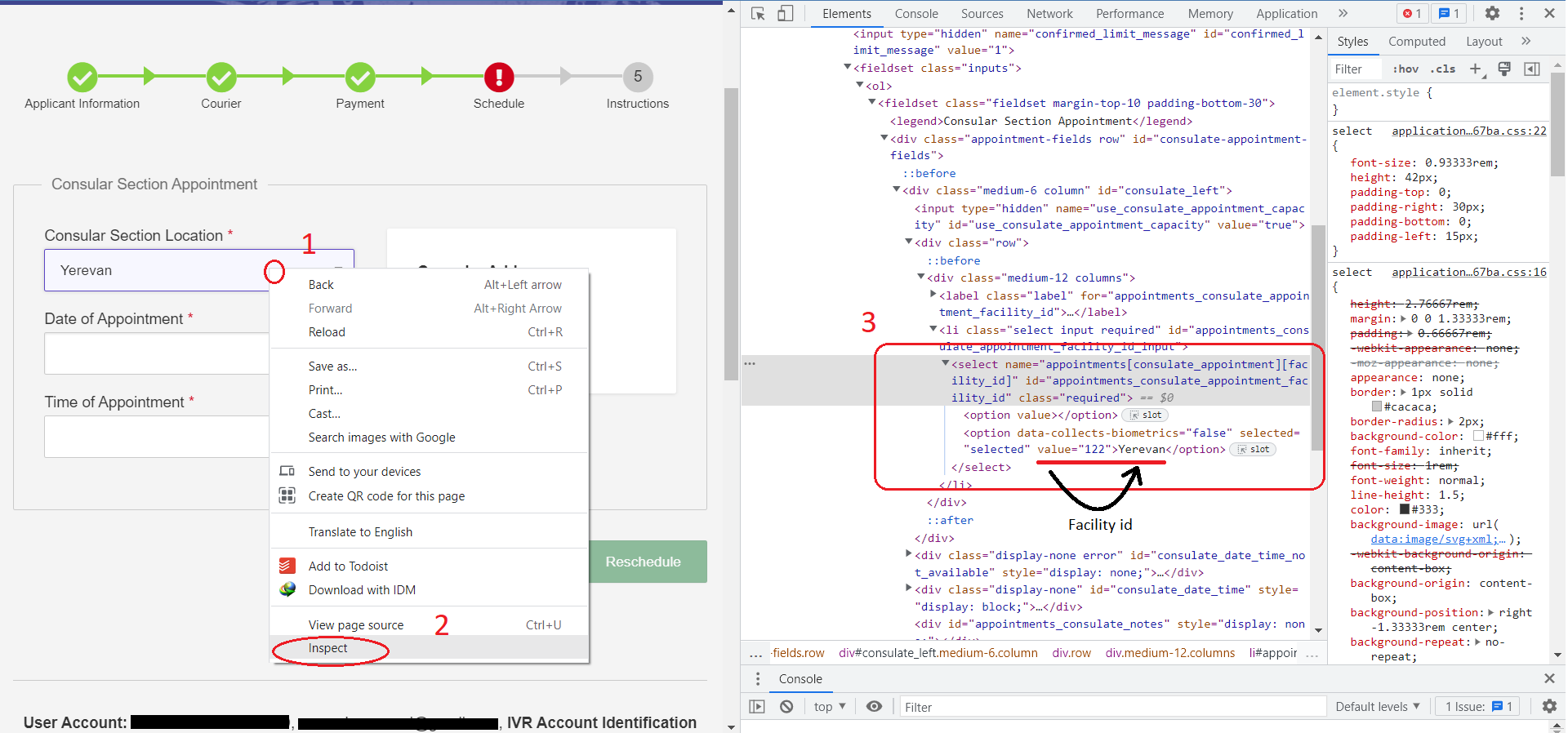Collapse the ol element node
The width and height of the screenshot is (1568, 733).
(x=860, y=84)
